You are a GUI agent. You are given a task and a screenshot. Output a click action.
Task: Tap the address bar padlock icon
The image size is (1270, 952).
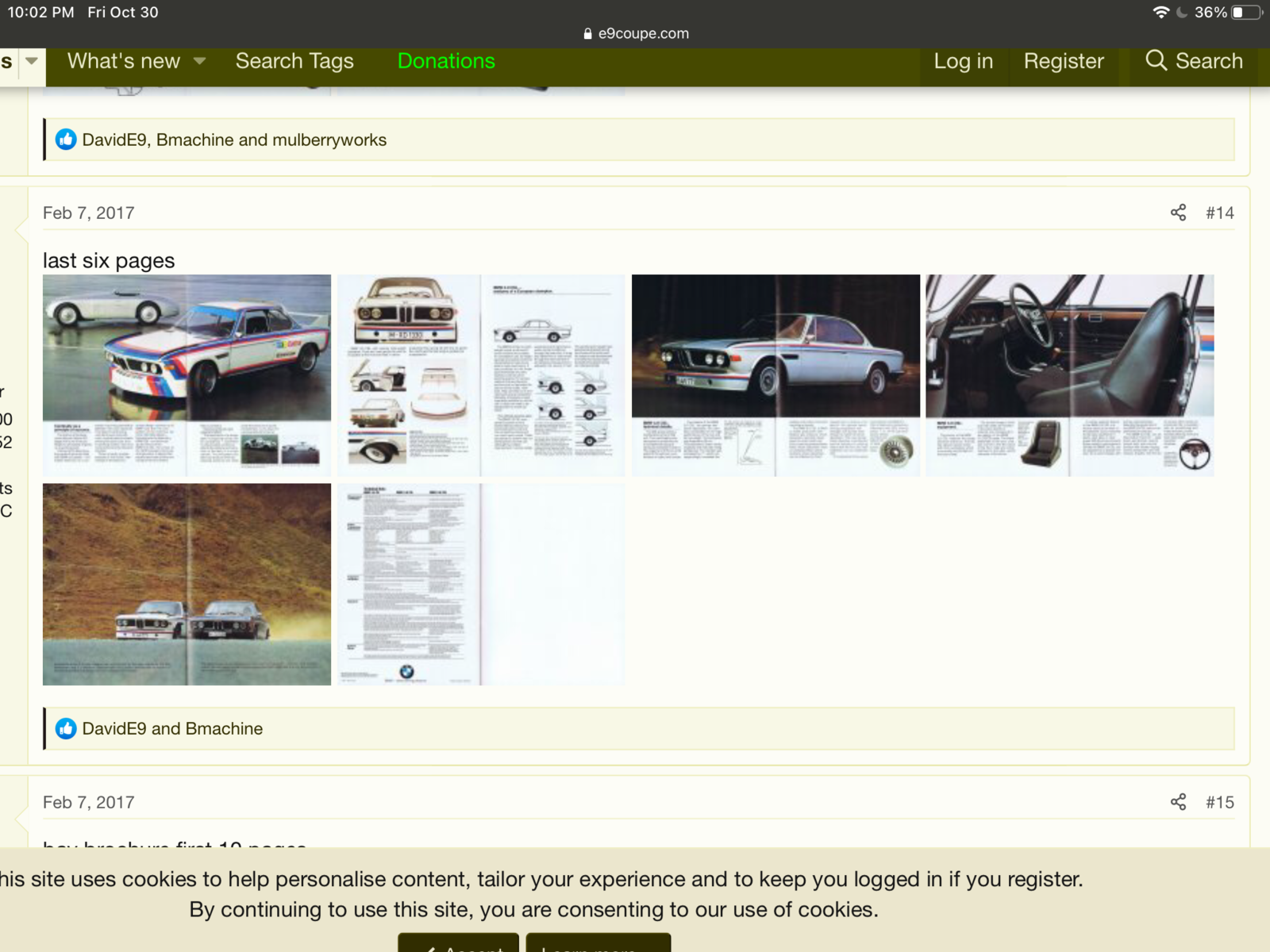click(x=587, y=33)
